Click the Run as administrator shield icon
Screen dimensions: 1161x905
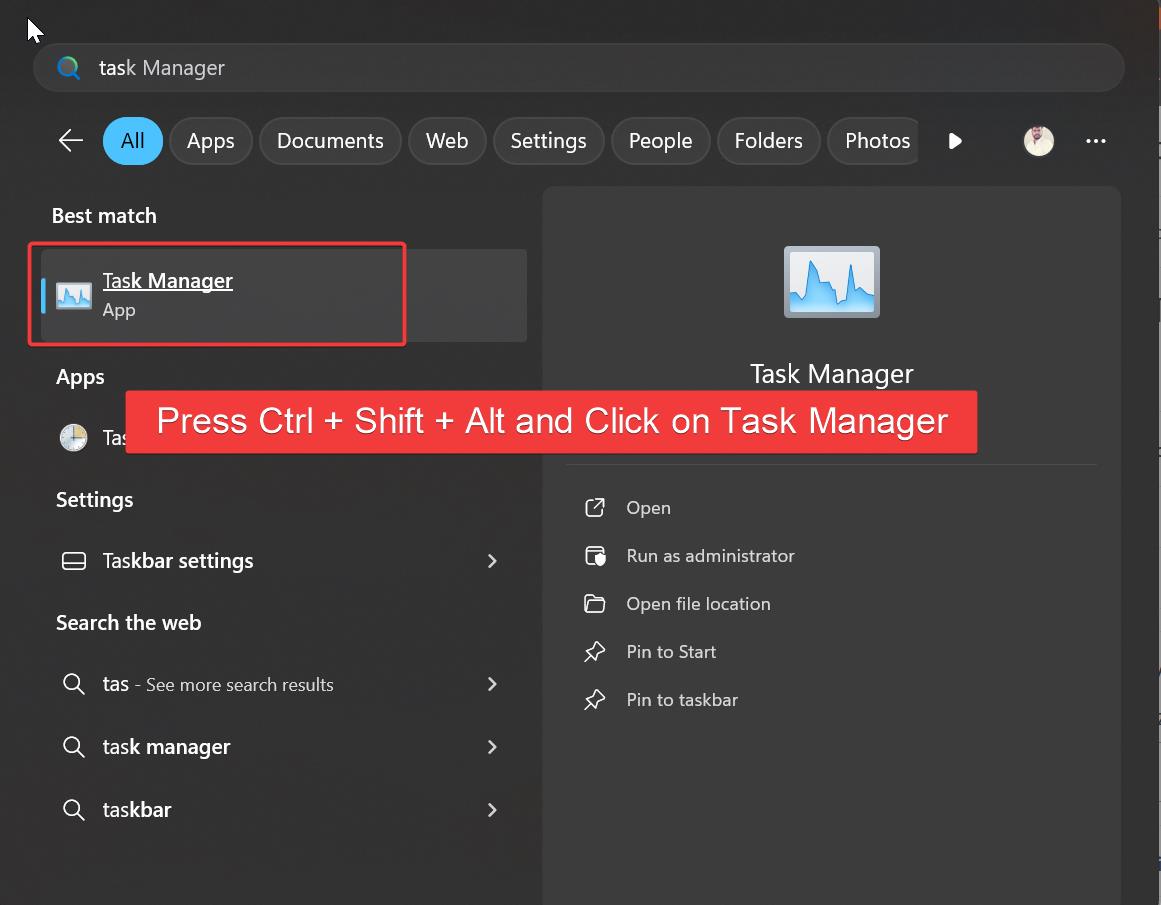[595, 555]
